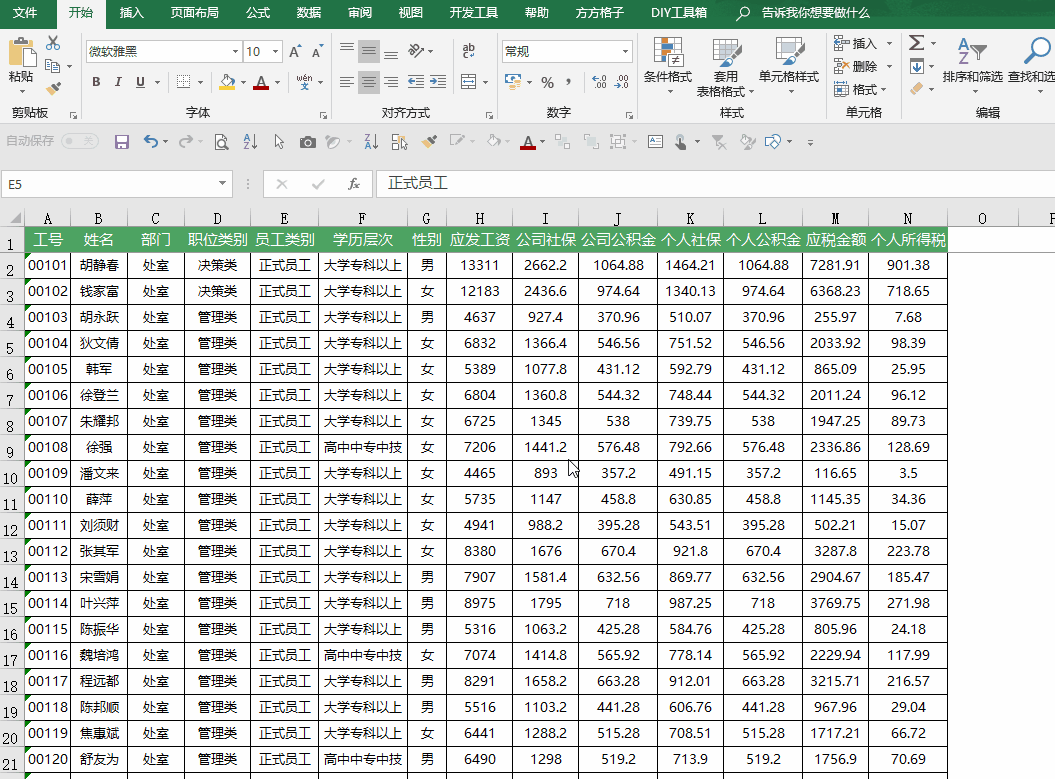Click the red font color button
The height and width of the screenshot is (779, 1055).
(x=261, y=82)
